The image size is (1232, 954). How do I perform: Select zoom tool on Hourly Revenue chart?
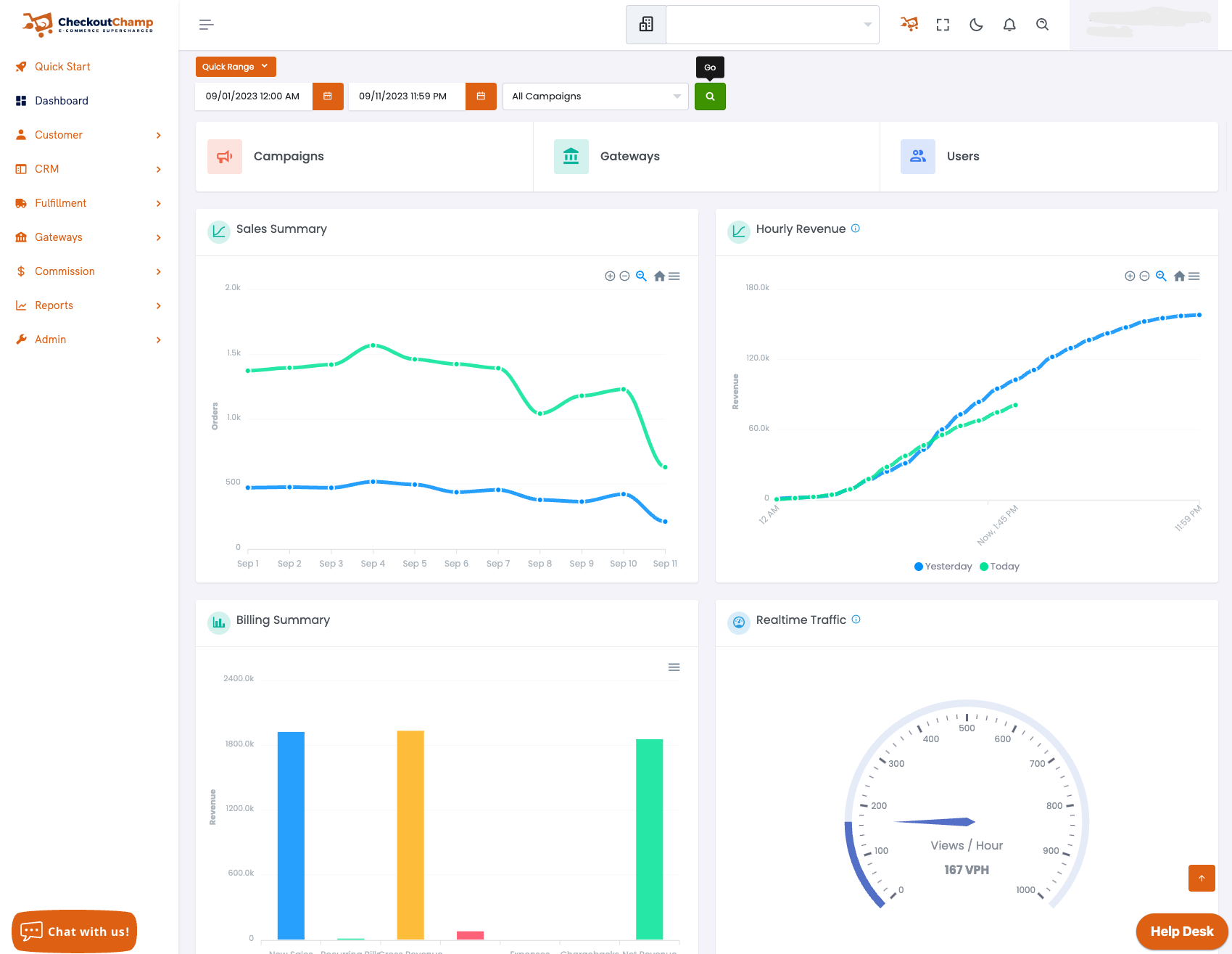coord(1161,276)
